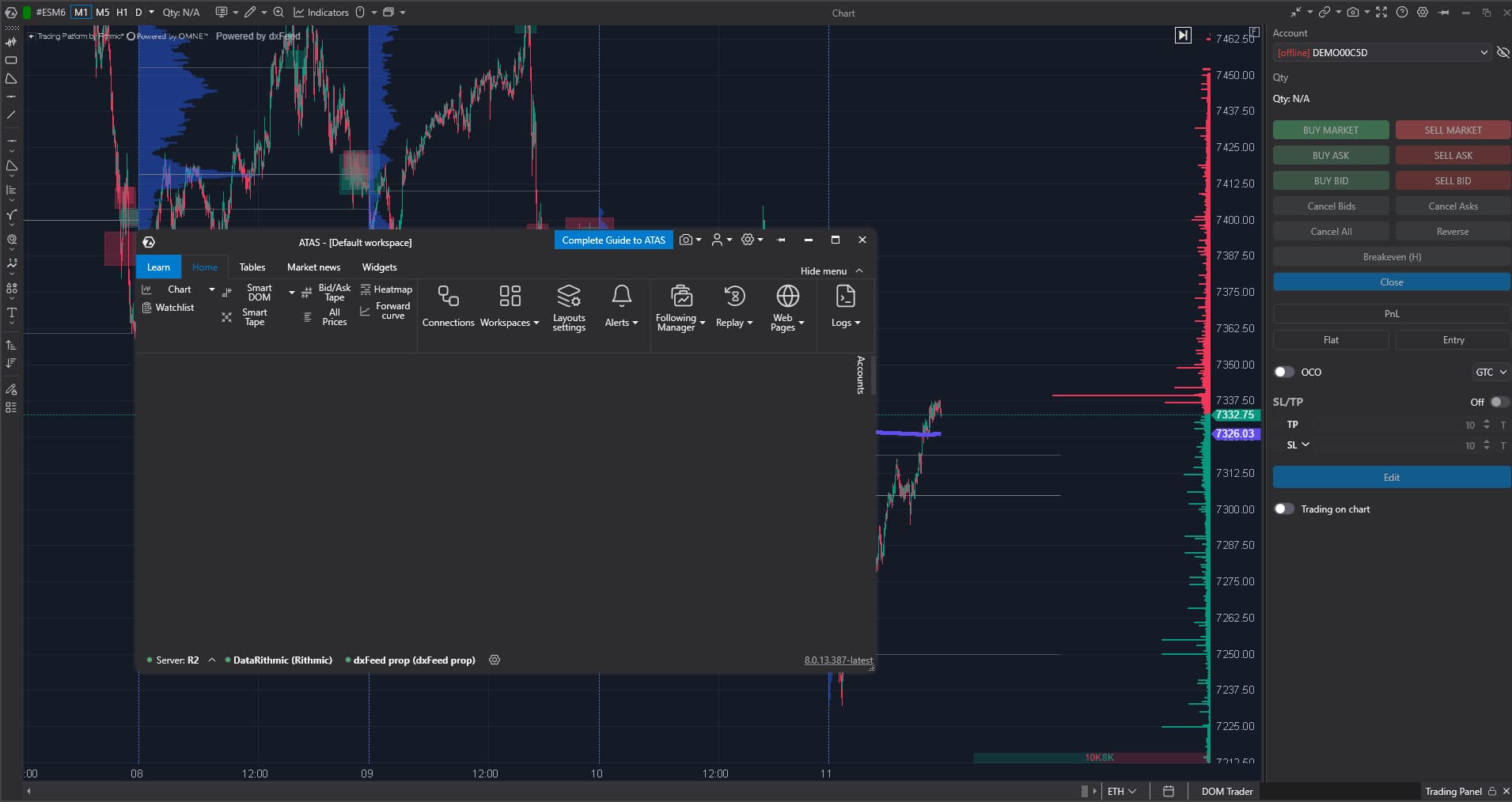Open the vertical Accounts side panel
1512x802 pixels.
(861, 375)
